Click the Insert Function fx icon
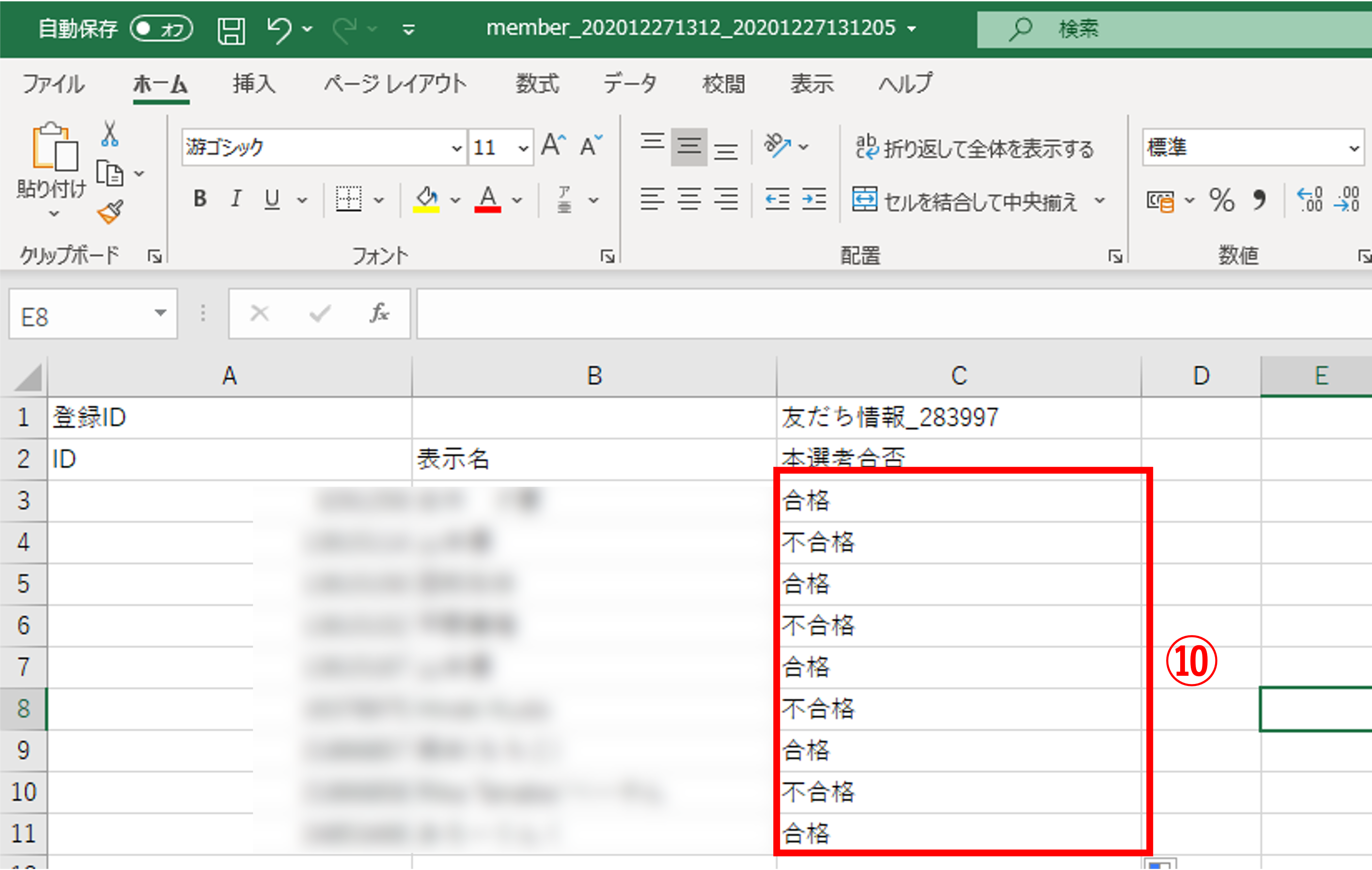This screenshot has width=1372, height=870. (x=379, y=313)
